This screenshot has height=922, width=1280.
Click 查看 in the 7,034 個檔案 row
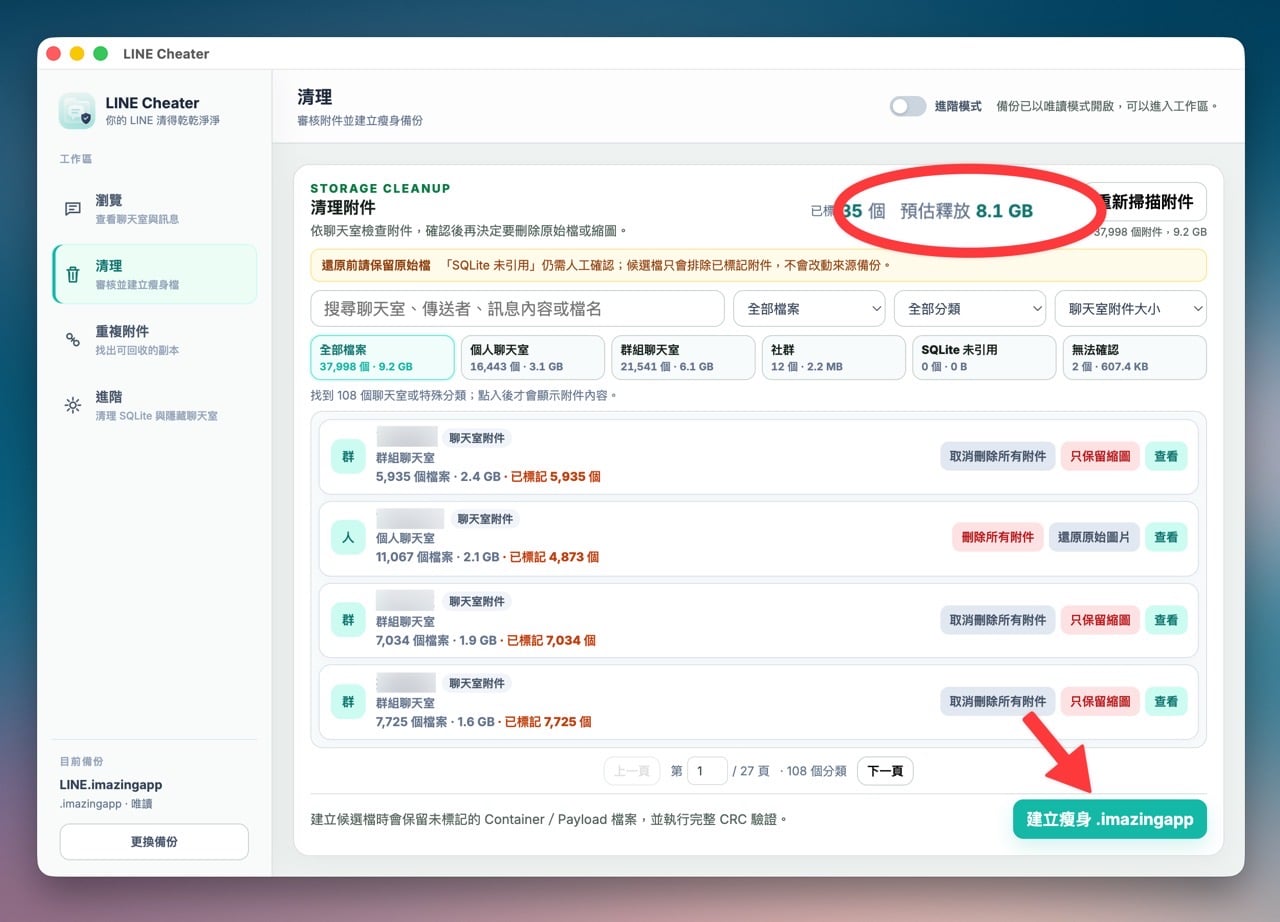(1166, 620)
